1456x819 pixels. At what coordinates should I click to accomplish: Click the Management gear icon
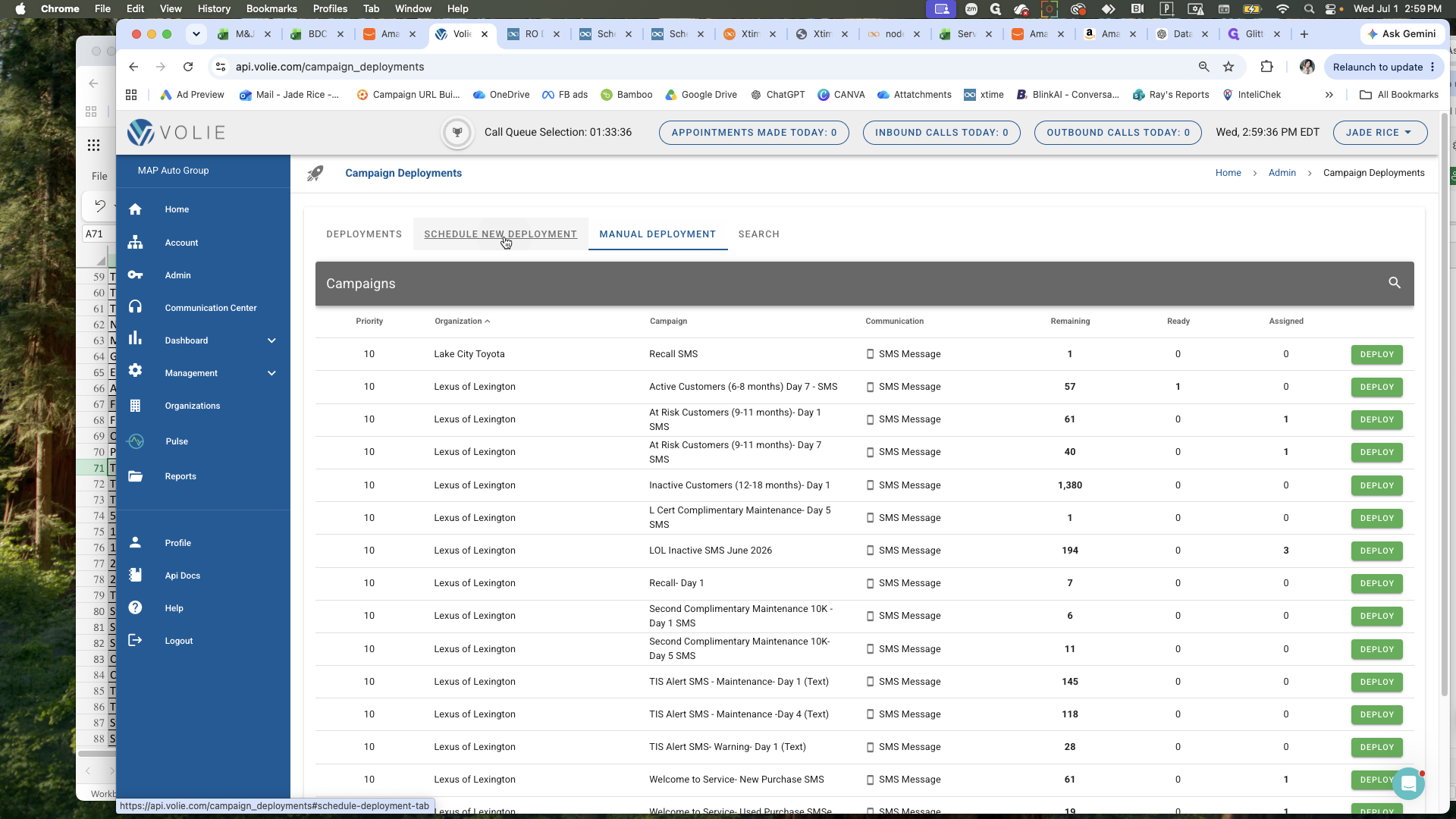(x=135, y=371)
